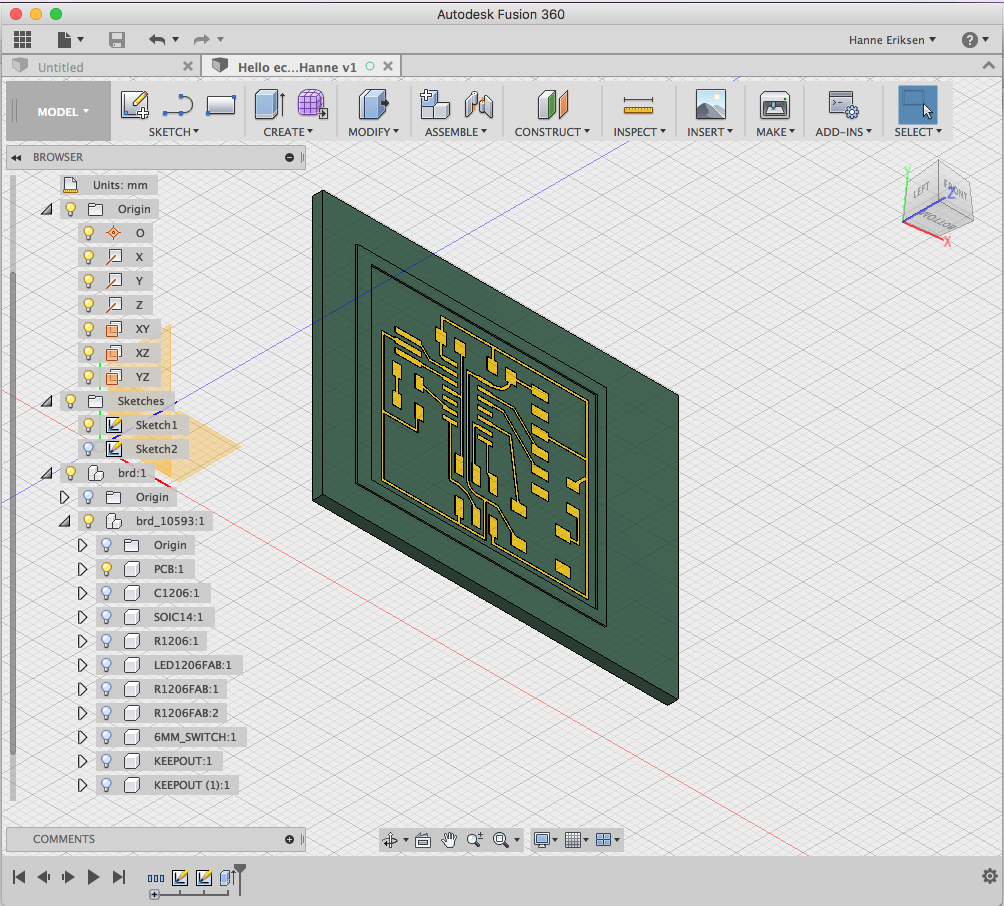1004x906 pixels.
Task: Close the Untitled document tab
Action: [x=188, y=66]
